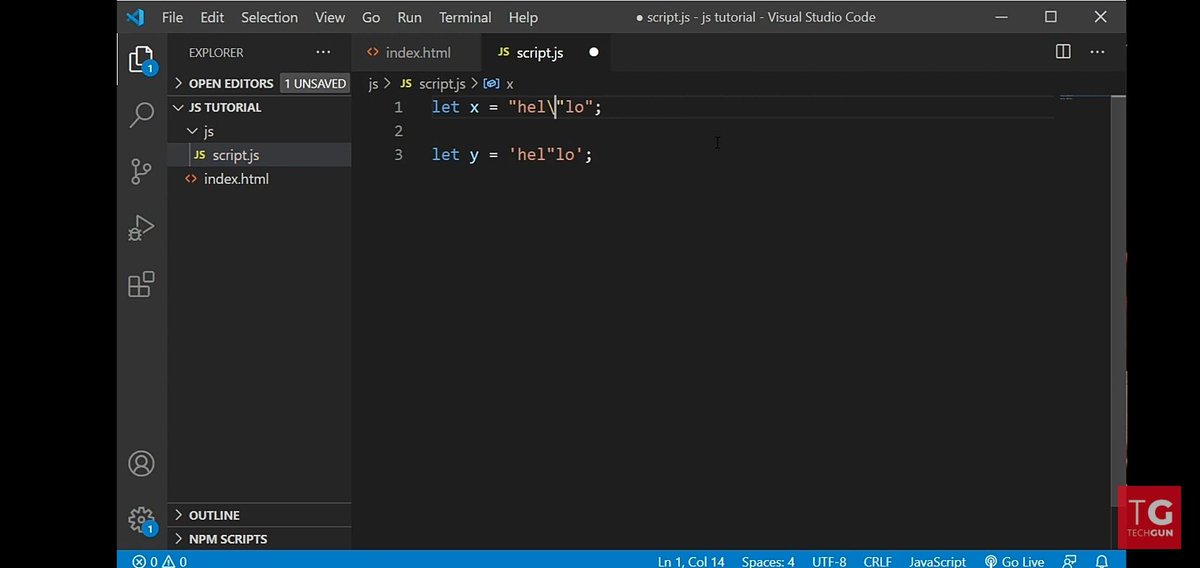Click the script.js breadcrumb segment
This screenshot has height=568, width=1200.
pyautogui.click(x=432, y=84)
